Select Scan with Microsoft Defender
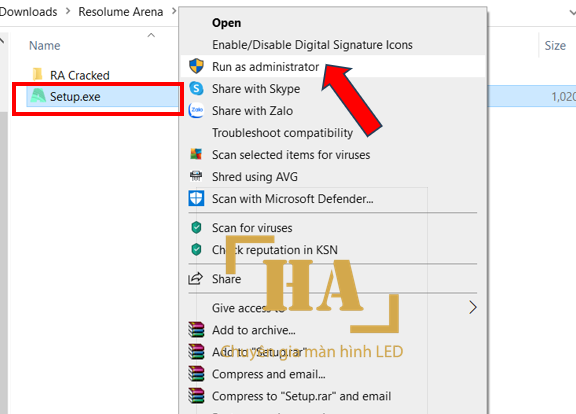This screenshot has width=576, height=414. tap(292, 199)
